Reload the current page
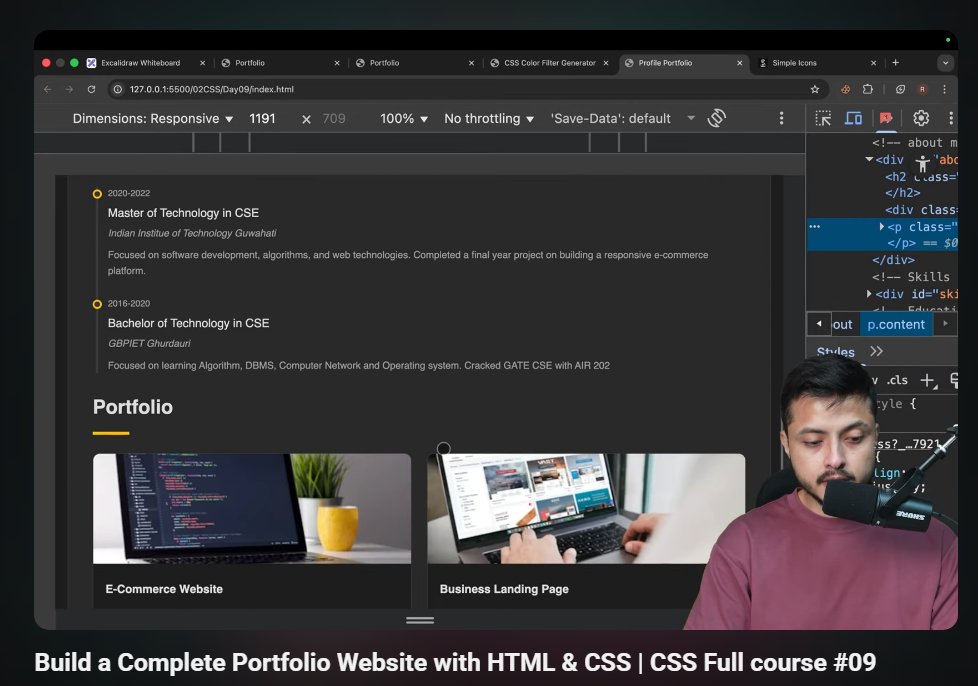 tap(92, 89)
